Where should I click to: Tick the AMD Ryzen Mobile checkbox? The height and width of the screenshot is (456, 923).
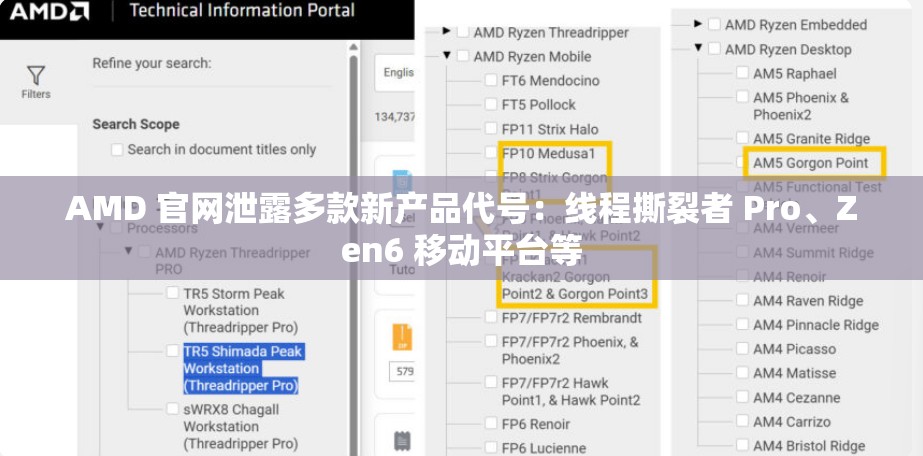point(463,56)
